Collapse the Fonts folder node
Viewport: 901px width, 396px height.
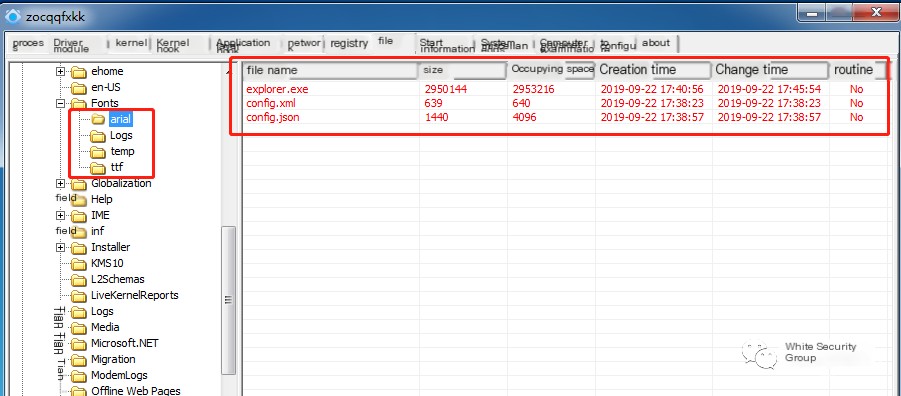point(60,103)
